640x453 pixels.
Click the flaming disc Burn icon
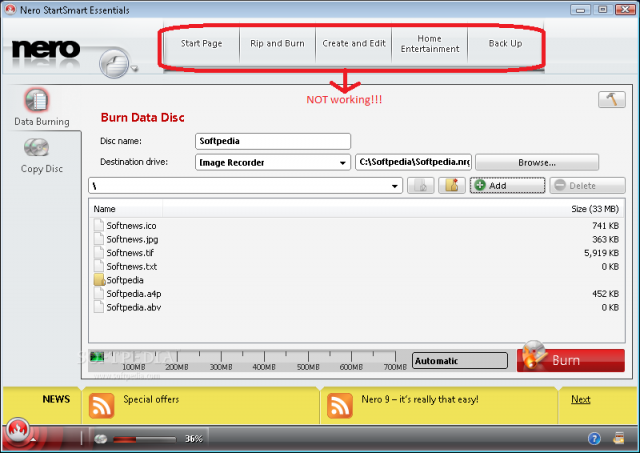pos(535,354)
